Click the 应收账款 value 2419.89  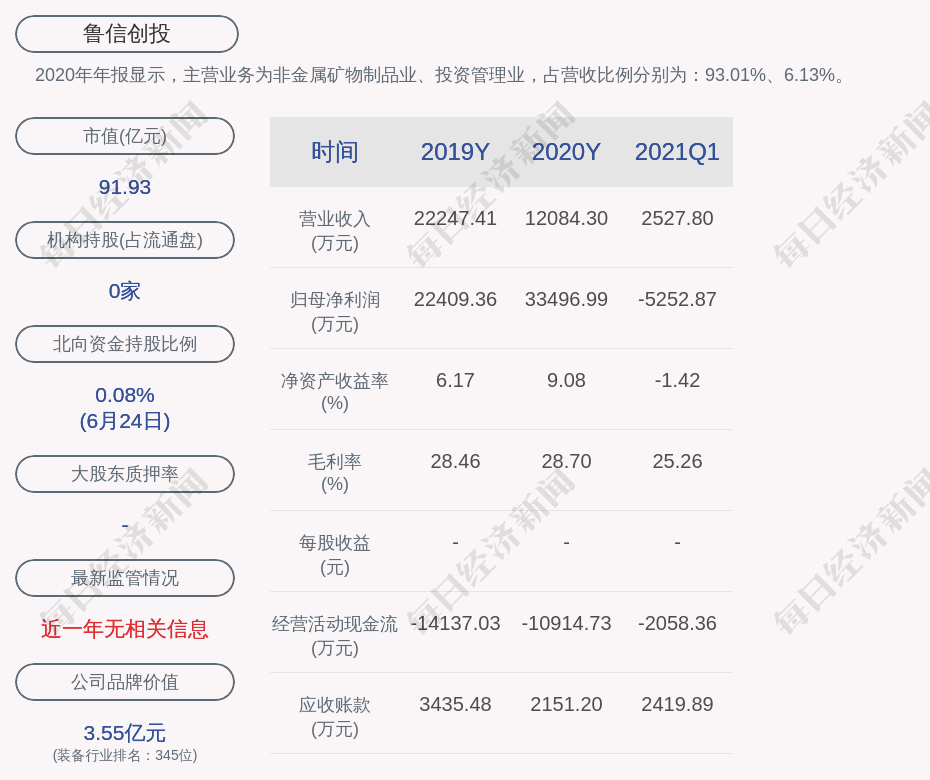(677, 704)
